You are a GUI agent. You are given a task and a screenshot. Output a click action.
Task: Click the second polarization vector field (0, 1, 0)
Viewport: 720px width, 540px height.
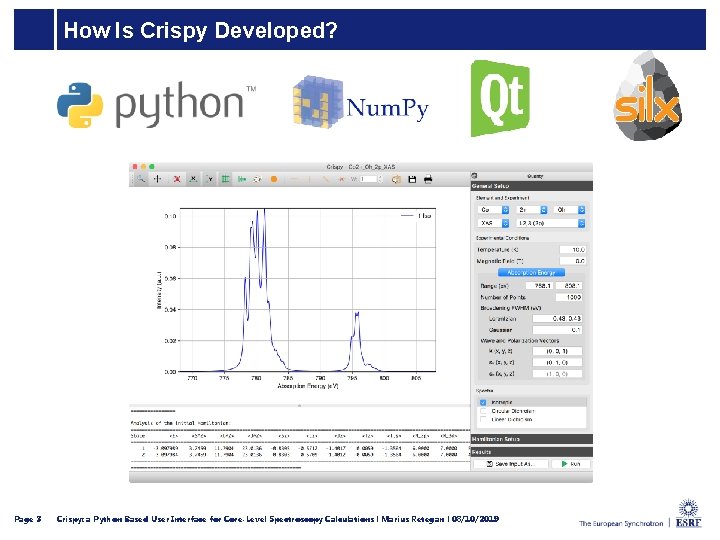pyautogui.click(x=557, y=363)
